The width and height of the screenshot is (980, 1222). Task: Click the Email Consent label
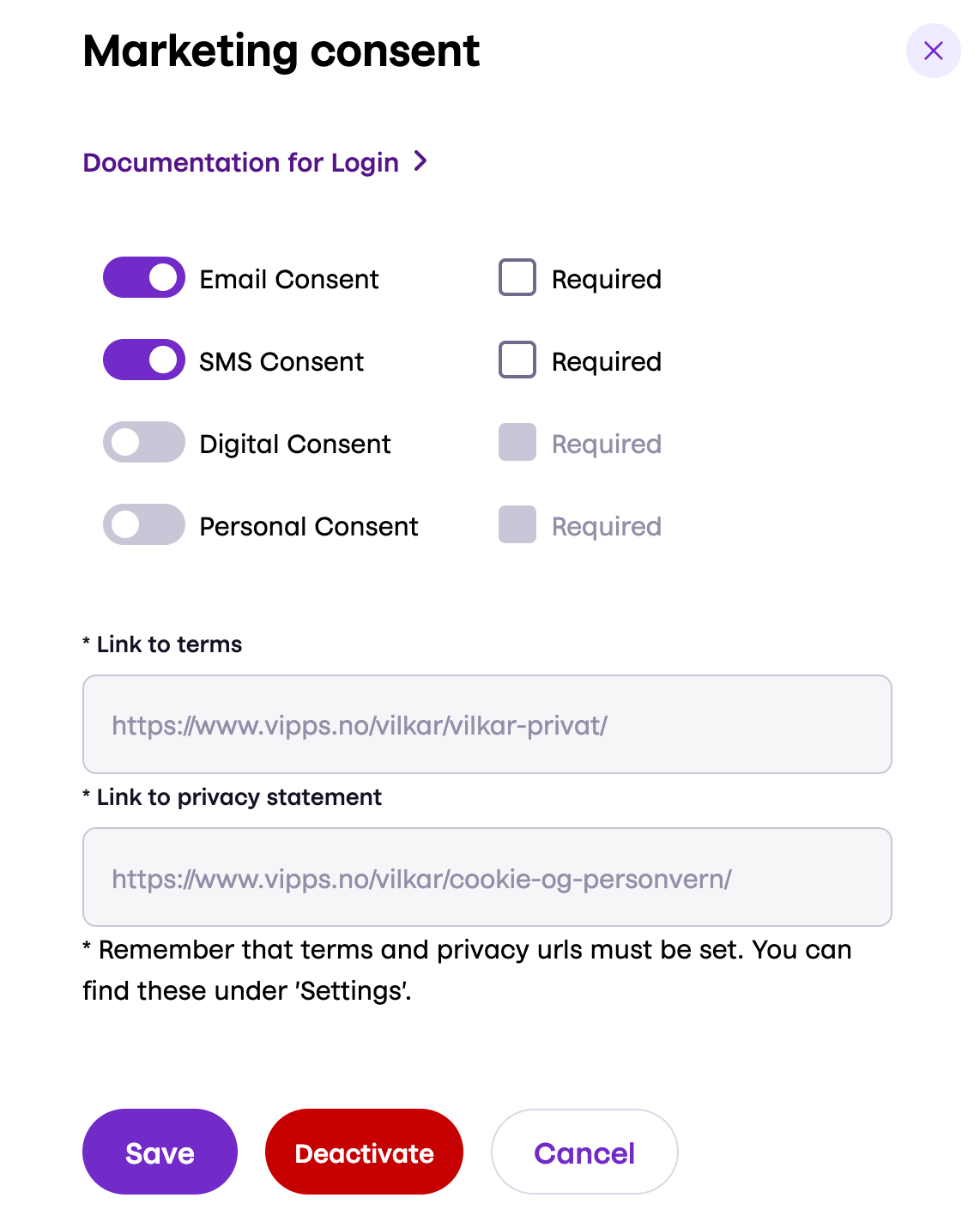[288, 278]
